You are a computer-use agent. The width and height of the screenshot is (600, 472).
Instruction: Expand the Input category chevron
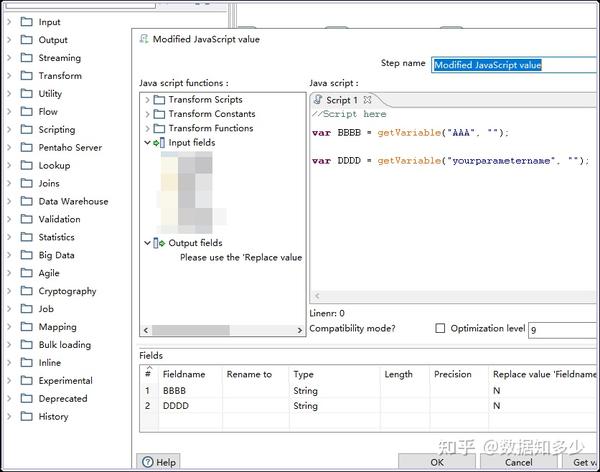point(9,22)
